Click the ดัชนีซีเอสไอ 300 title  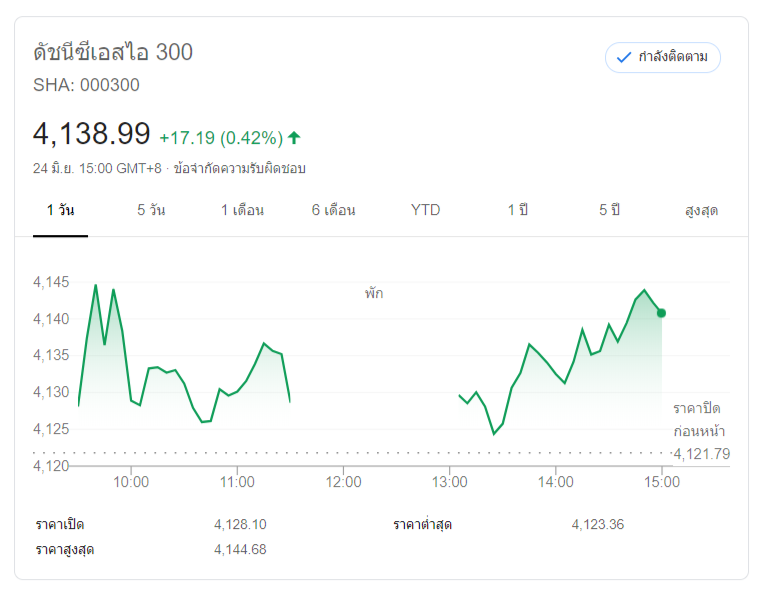113,52
